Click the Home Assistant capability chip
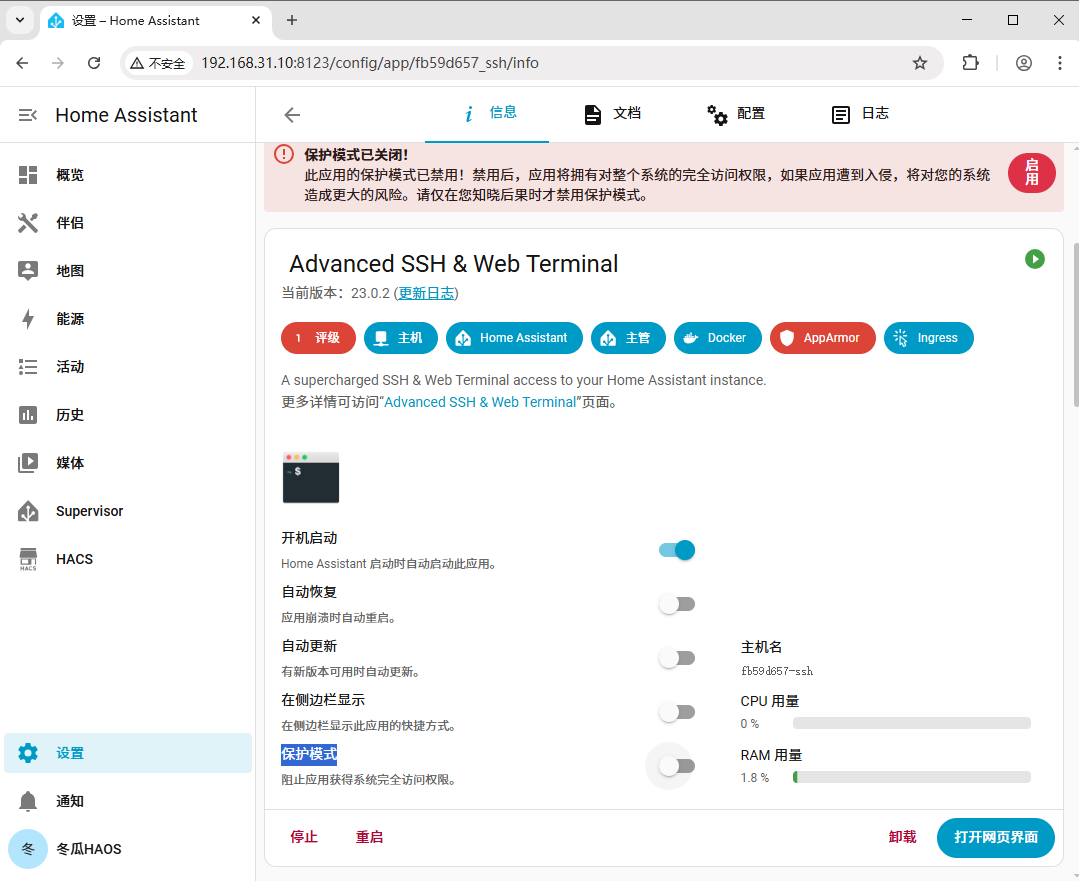The height and width of the screenshot is (881, 1079). [514, 338]
